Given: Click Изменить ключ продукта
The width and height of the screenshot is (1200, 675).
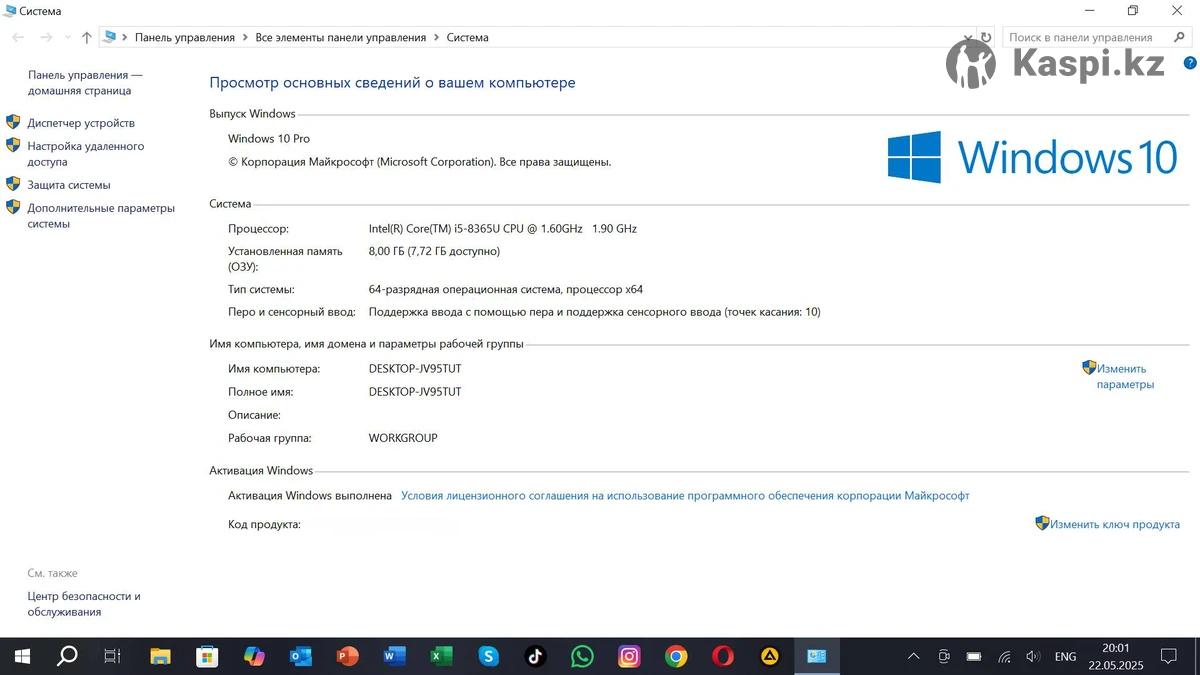Looking at the screenshot, I should coord(1115,524).
